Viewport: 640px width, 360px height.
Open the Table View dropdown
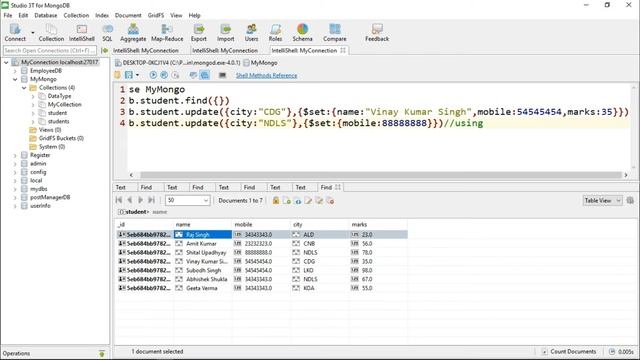tap(602, 200)
